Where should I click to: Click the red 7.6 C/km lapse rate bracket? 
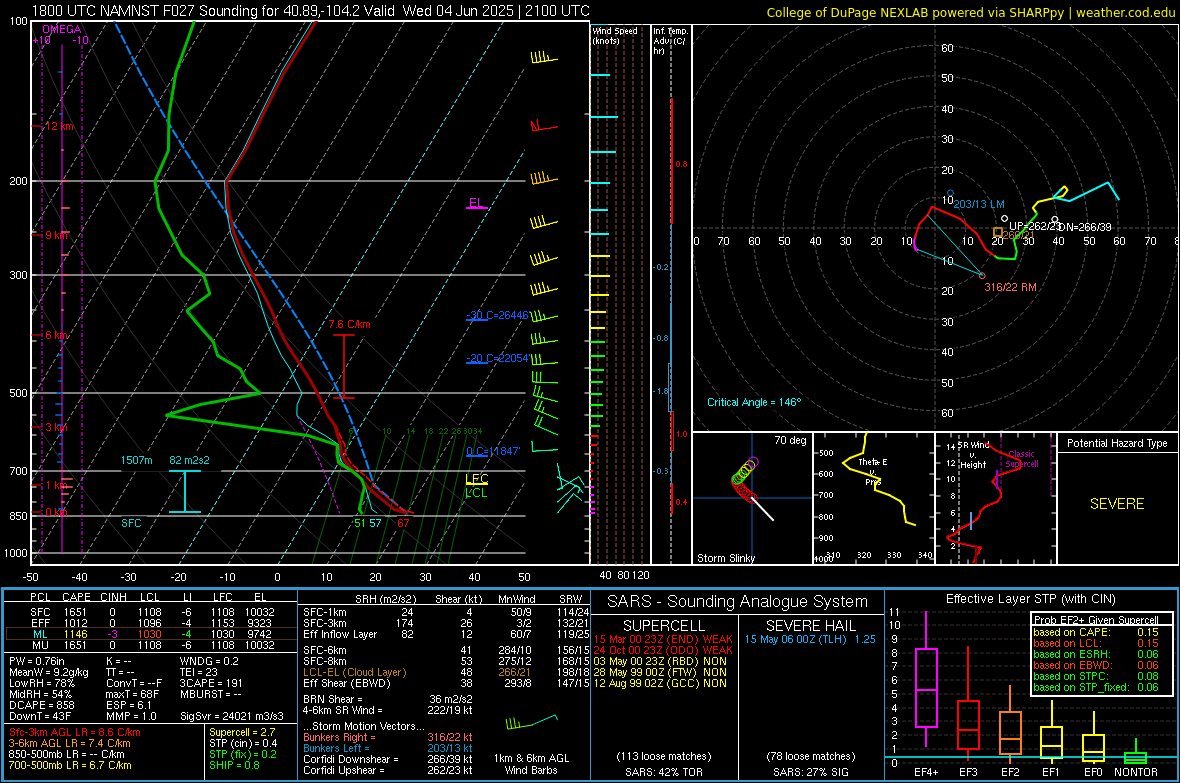344,365
